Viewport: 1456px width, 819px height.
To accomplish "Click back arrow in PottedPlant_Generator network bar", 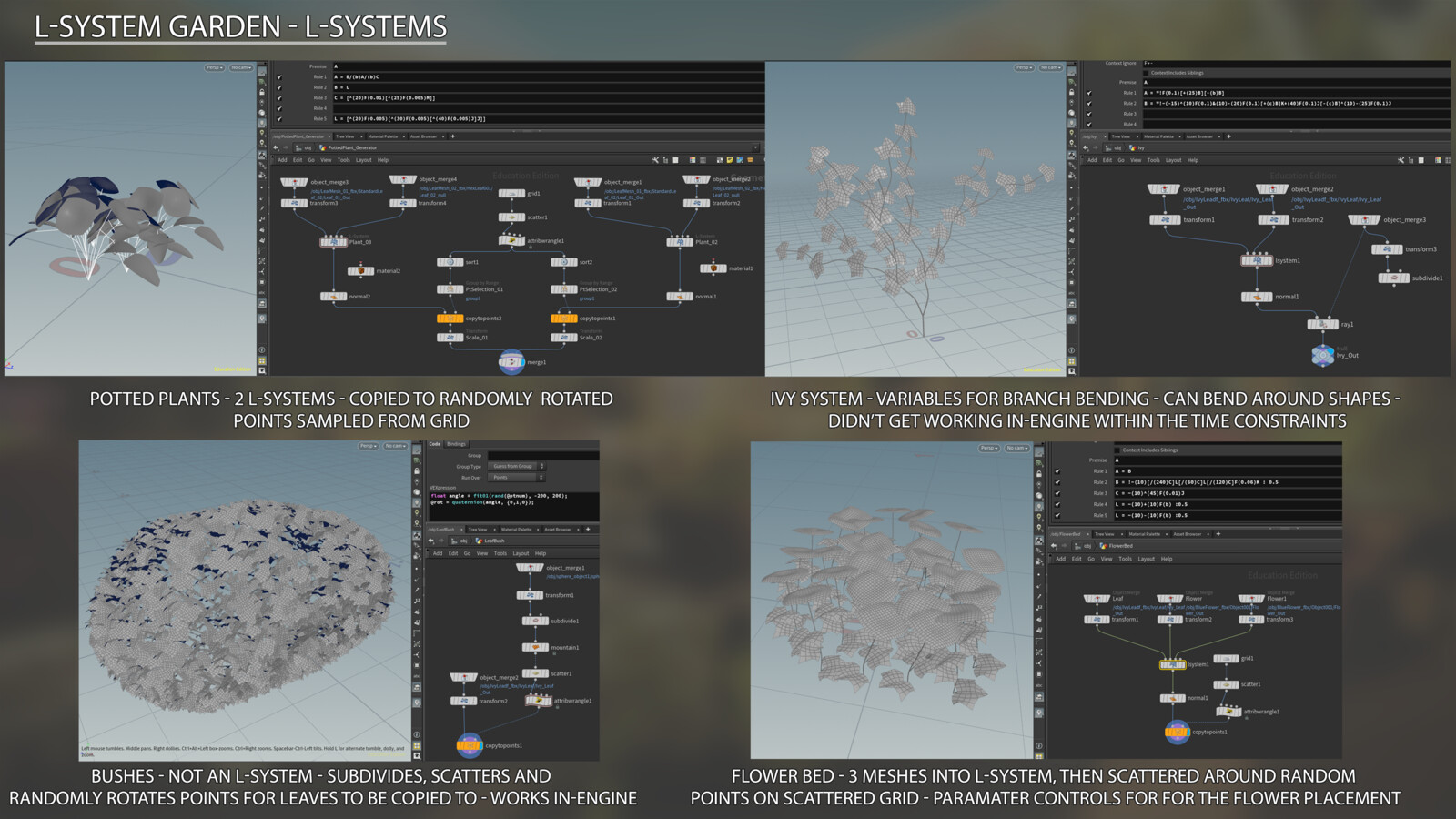I will click(277, 147).
